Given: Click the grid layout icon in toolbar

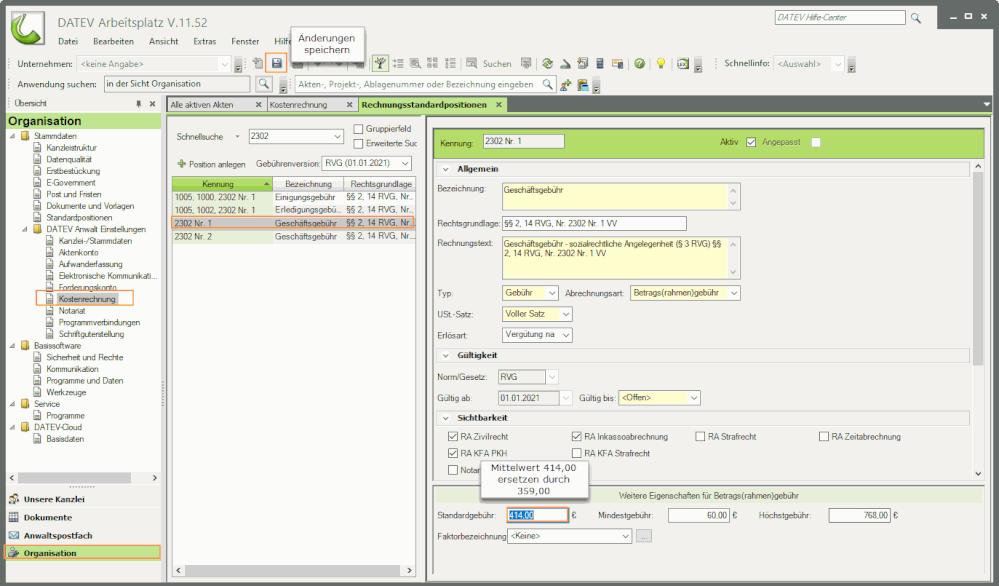Looking at the screenshot, I should 433,63.
